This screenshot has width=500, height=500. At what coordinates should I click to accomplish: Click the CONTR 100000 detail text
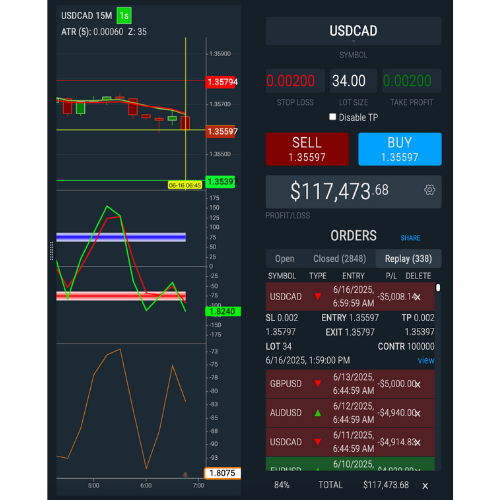point(406,347)
